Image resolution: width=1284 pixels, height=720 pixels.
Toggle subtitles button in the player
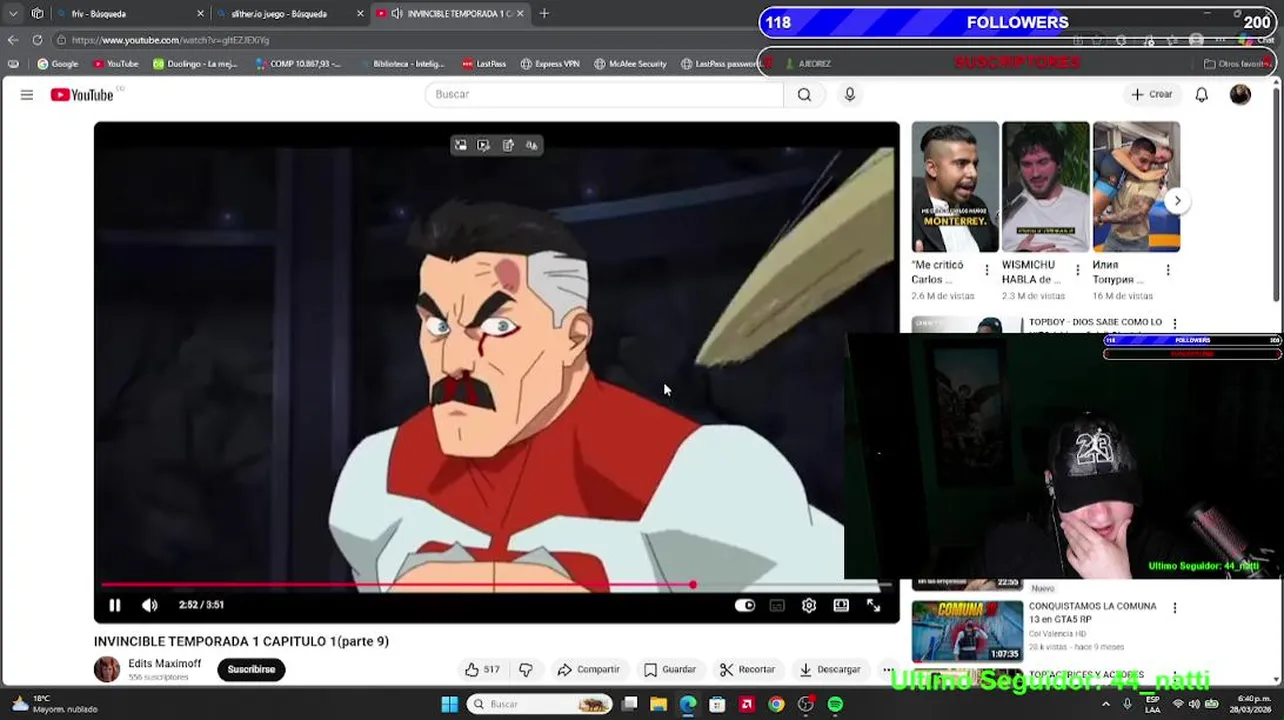pyautogui.click(x=777, y=605)
